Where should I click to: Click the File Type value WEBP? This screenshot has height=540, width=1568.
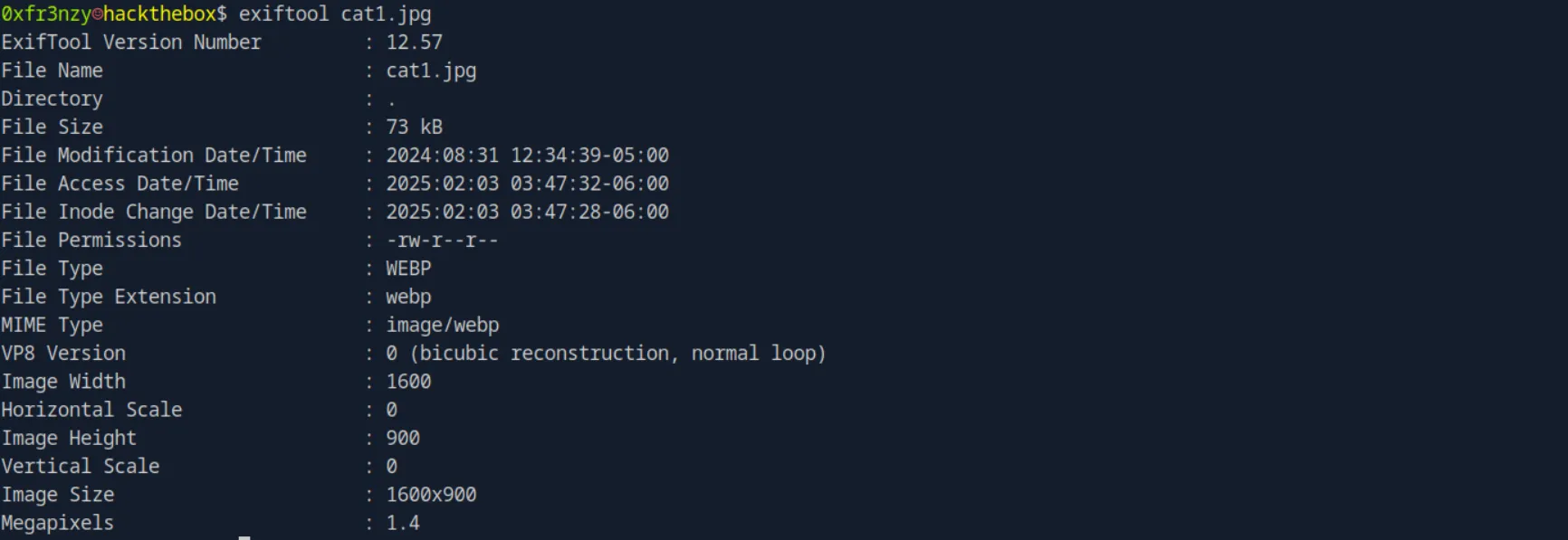coord(408,269)
